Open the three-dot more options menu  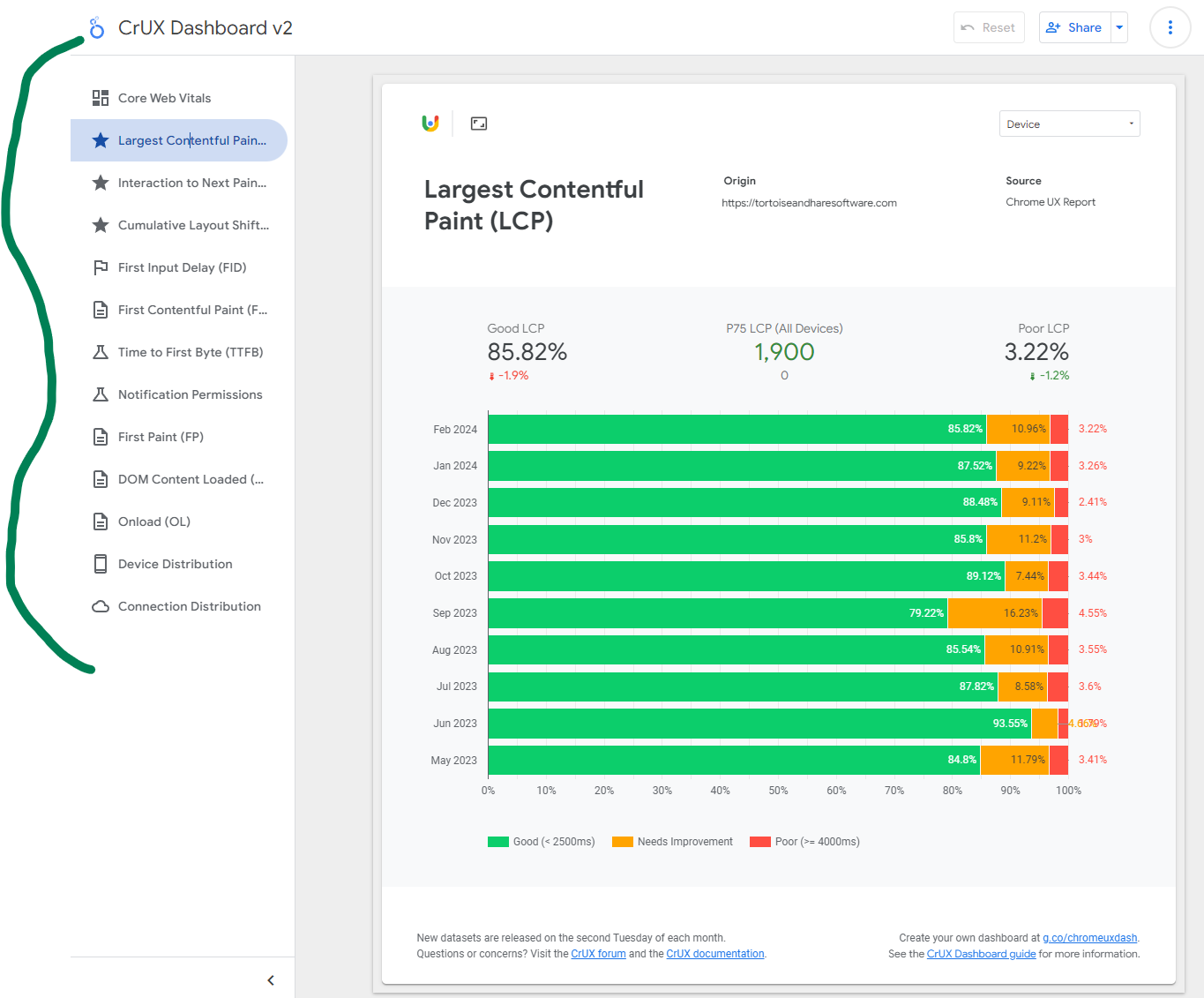(x=1170, y=27)
